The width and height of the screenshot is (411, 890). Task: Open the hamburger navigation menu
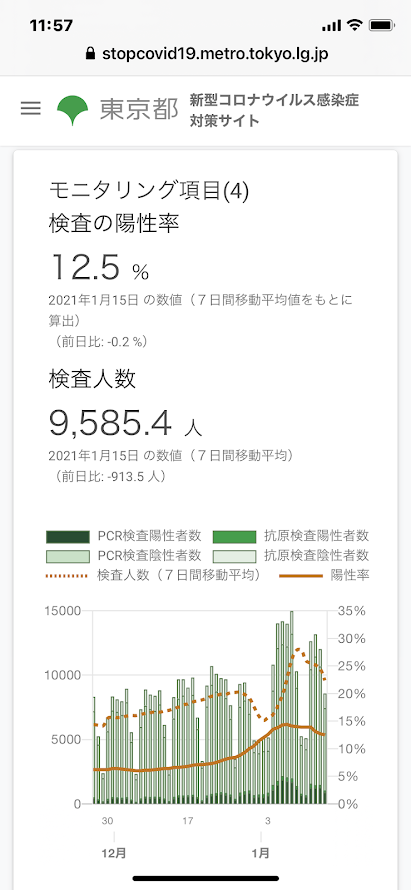(x=31, y=108)
